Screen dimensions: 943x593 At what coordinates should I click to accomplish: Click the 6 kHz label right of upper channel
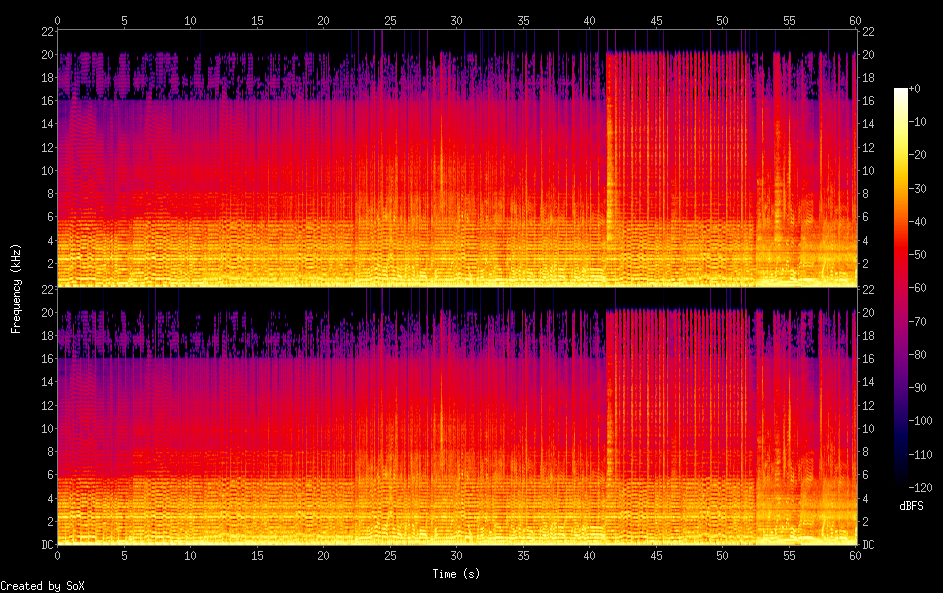[x=865, y=217]
